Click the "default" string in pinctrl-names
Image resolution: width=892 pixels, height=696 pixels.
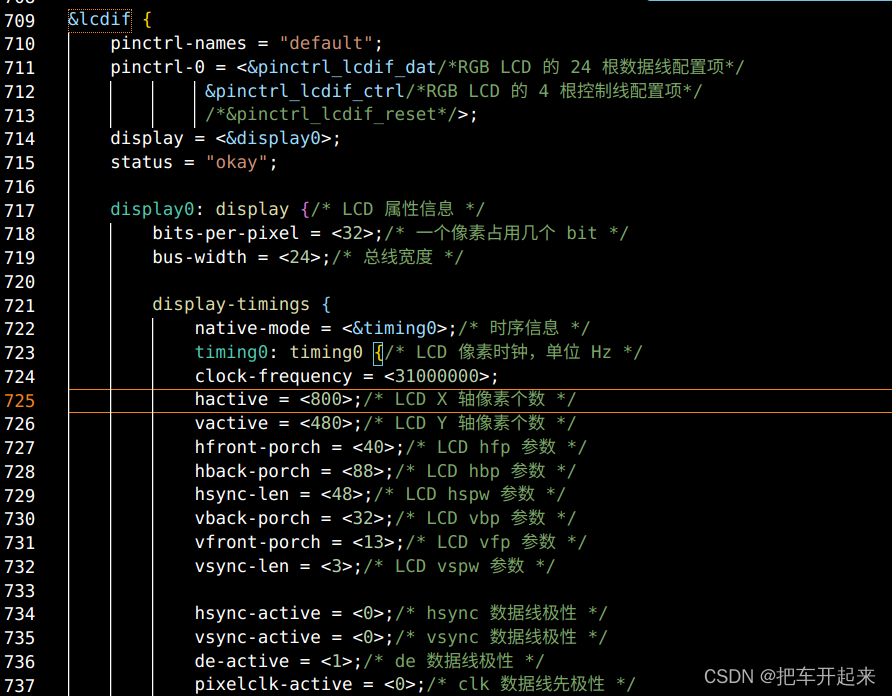pyautogui.click(x=325, y=42)
